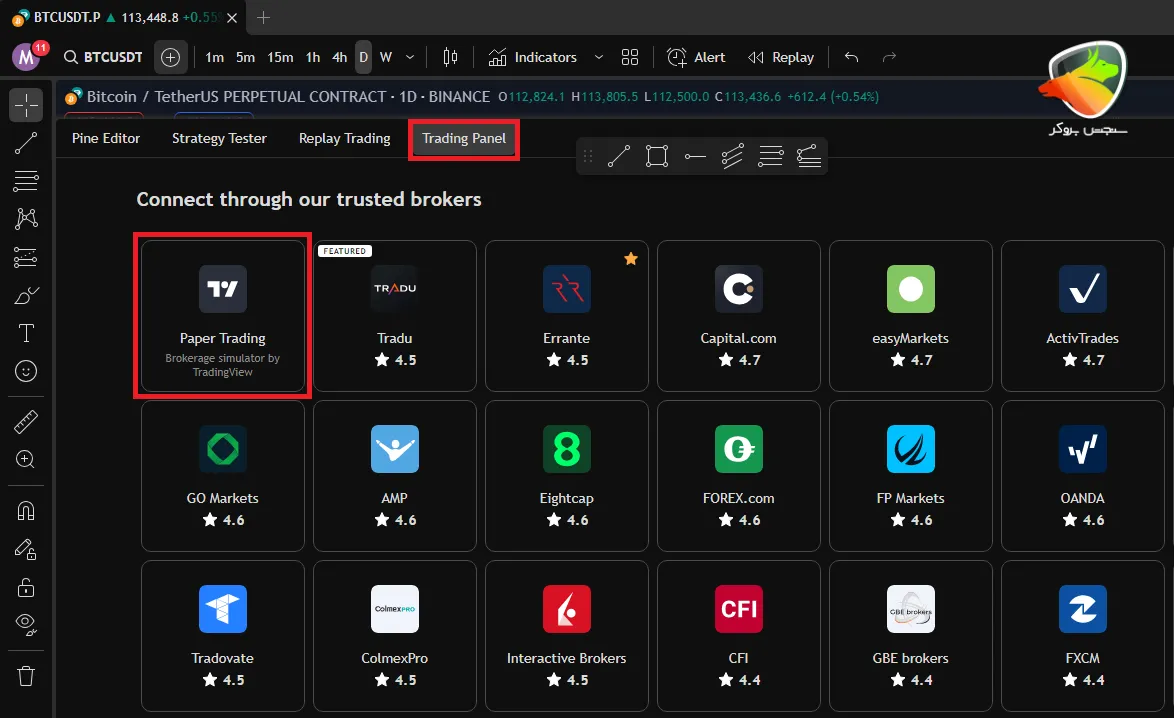This screenshot has height=718, width=1174.
Task: Start bar Replay mode
Action: point(781,57)
